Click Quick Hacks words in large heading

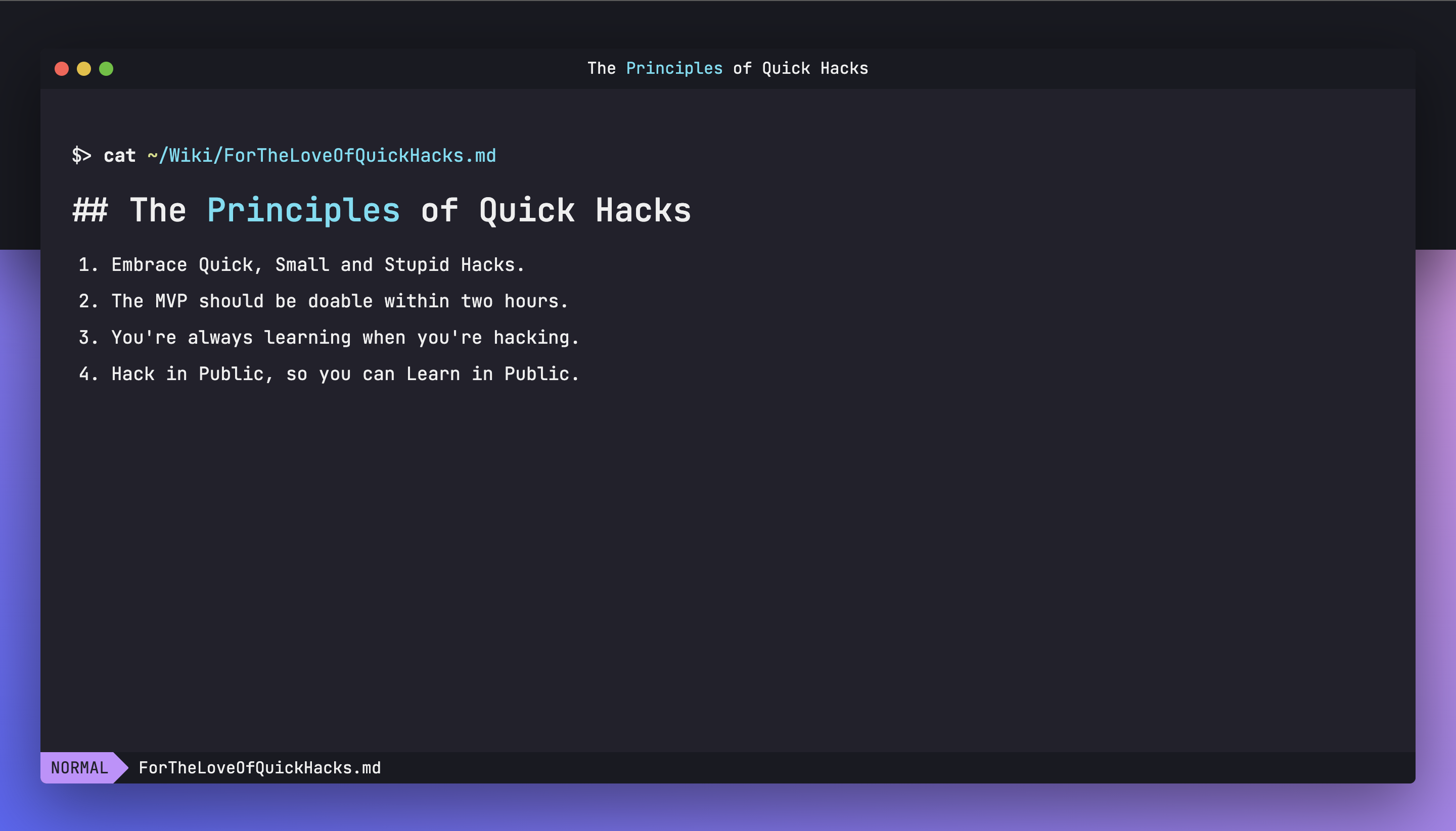[x=585, y=210]
